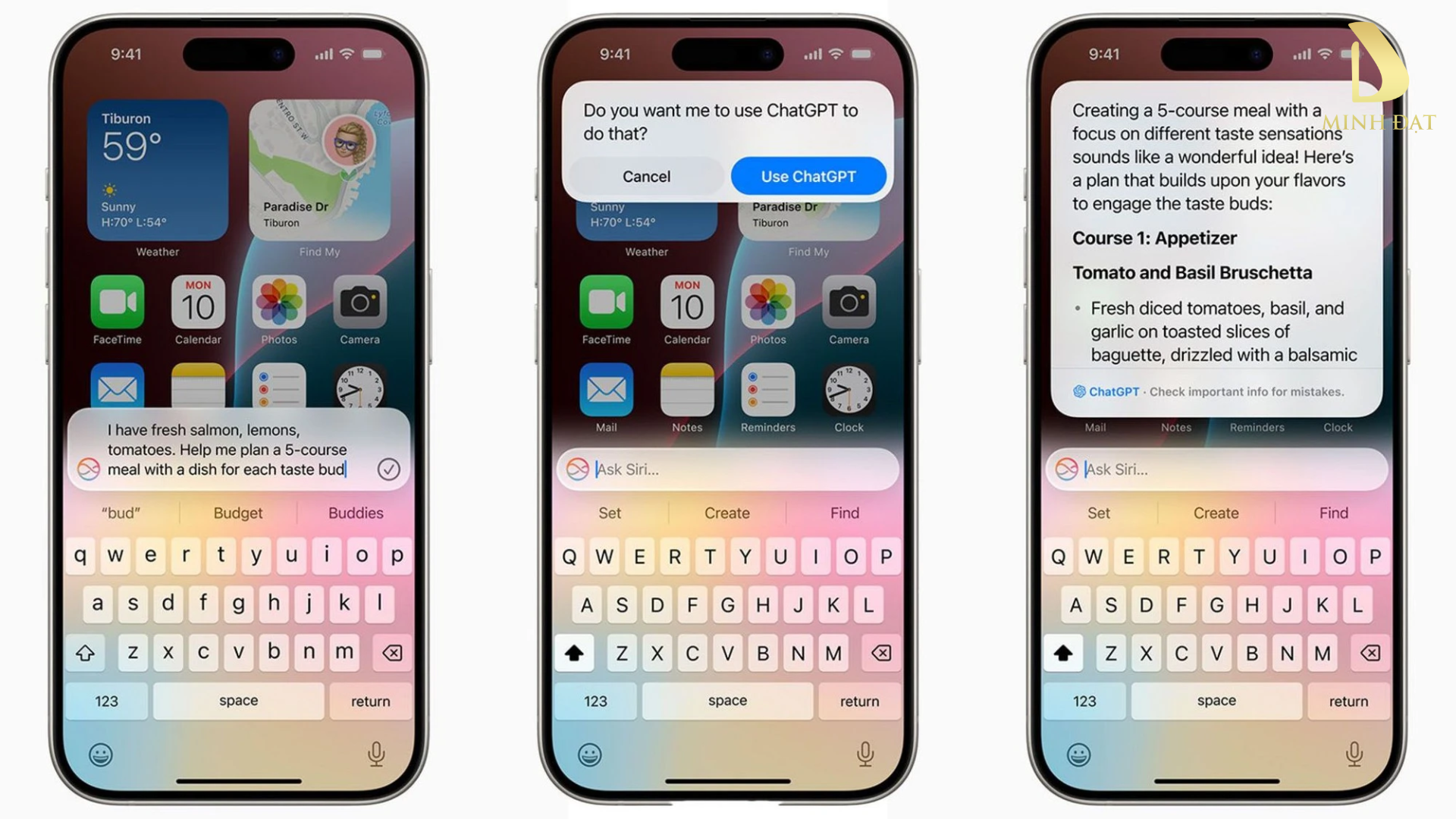Select the Find suggestion tab
Viewport: 1456px width, 819px height.
point(844,512)
